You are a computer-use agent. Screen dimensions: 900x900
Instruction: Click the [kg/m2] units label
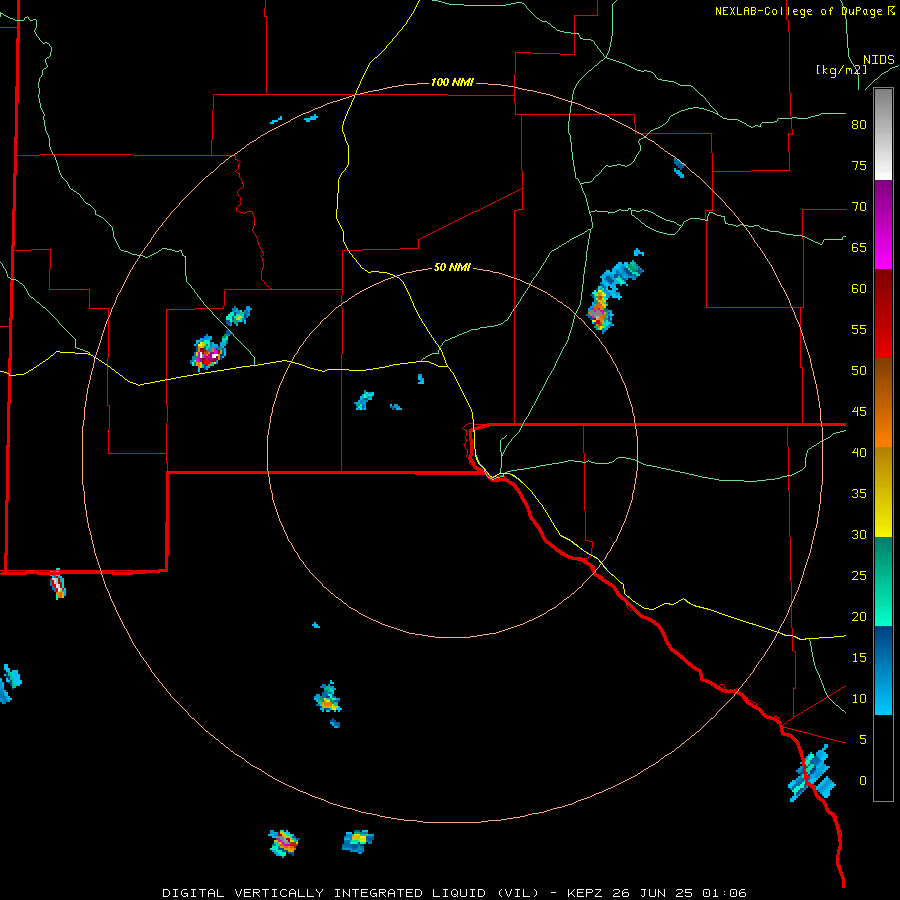click(841, 70)
